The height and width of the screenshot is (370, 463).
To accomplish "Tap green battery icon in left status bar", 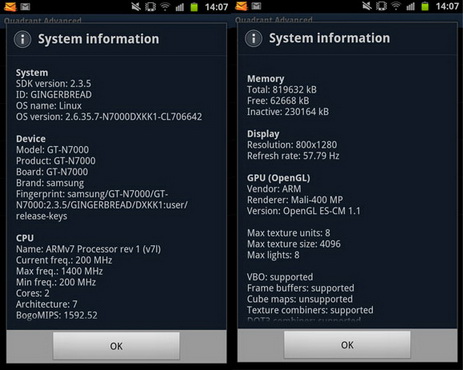I will [194, 7].
